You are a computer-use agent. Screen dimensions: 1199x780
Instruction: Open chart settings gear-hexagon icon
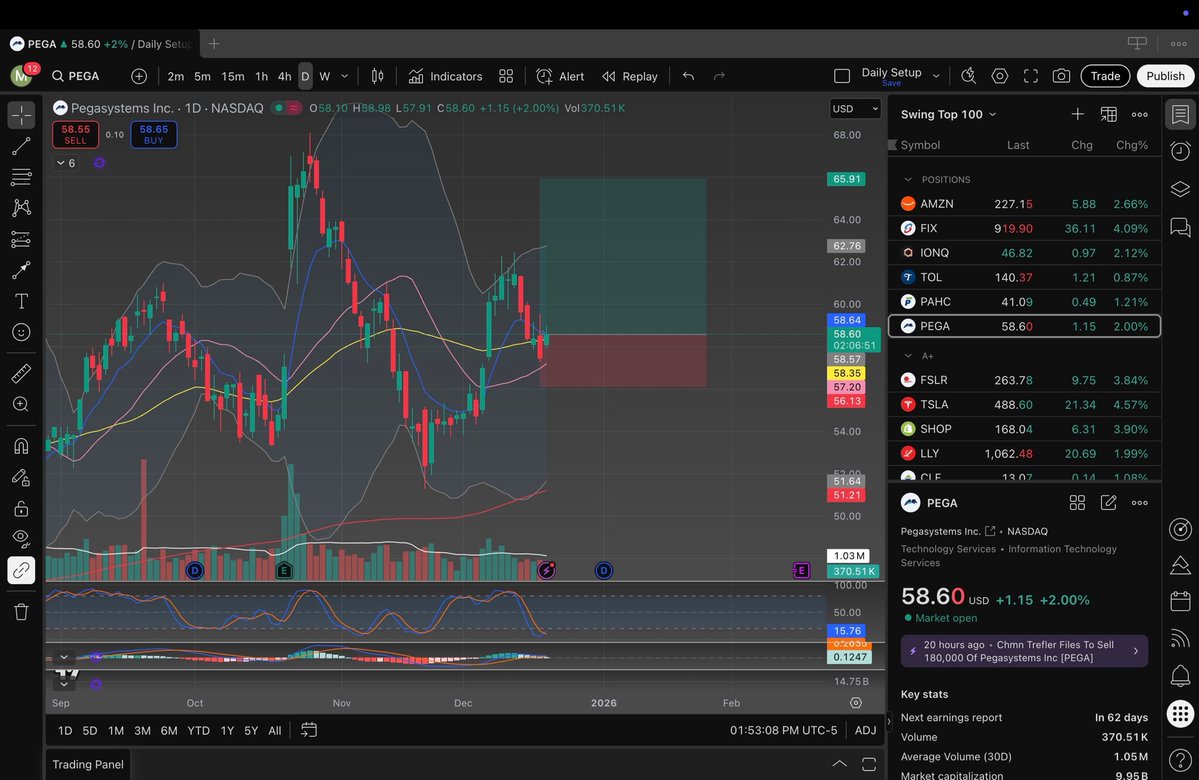point(999,76)
